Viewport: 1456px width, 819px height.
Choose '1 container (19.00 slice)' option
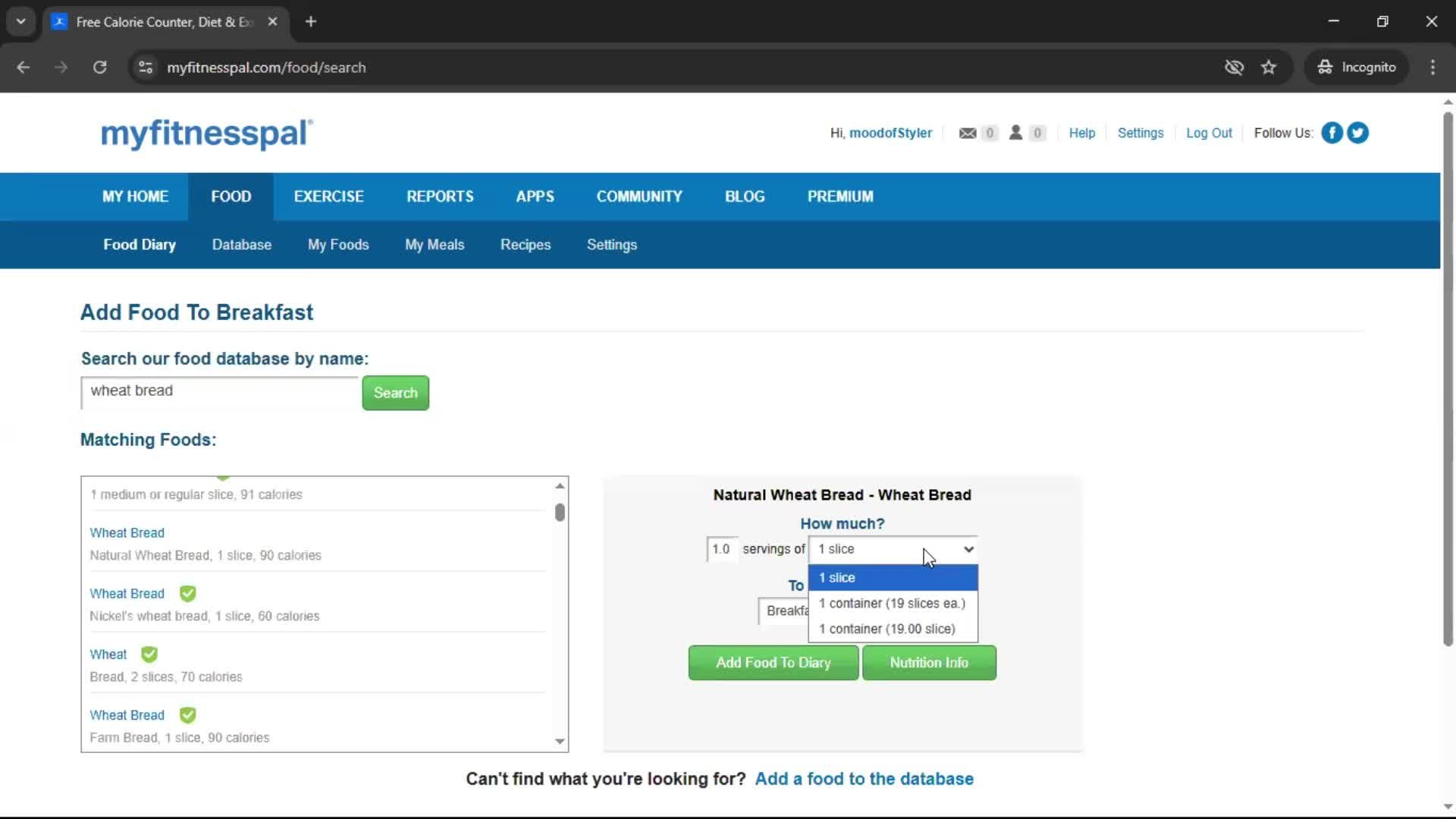pos(893,629)
